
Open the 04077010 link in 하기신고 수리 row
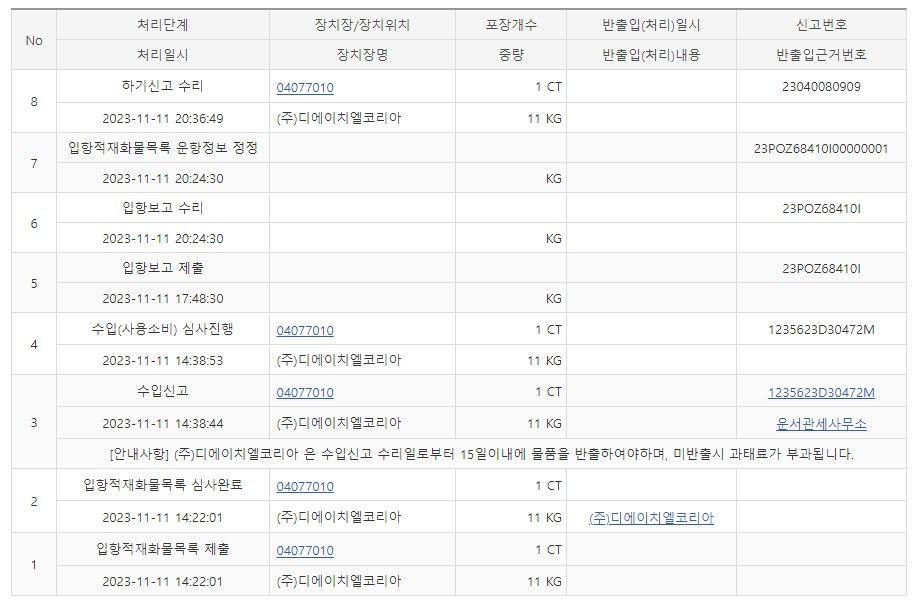click(x=305, y=87)
